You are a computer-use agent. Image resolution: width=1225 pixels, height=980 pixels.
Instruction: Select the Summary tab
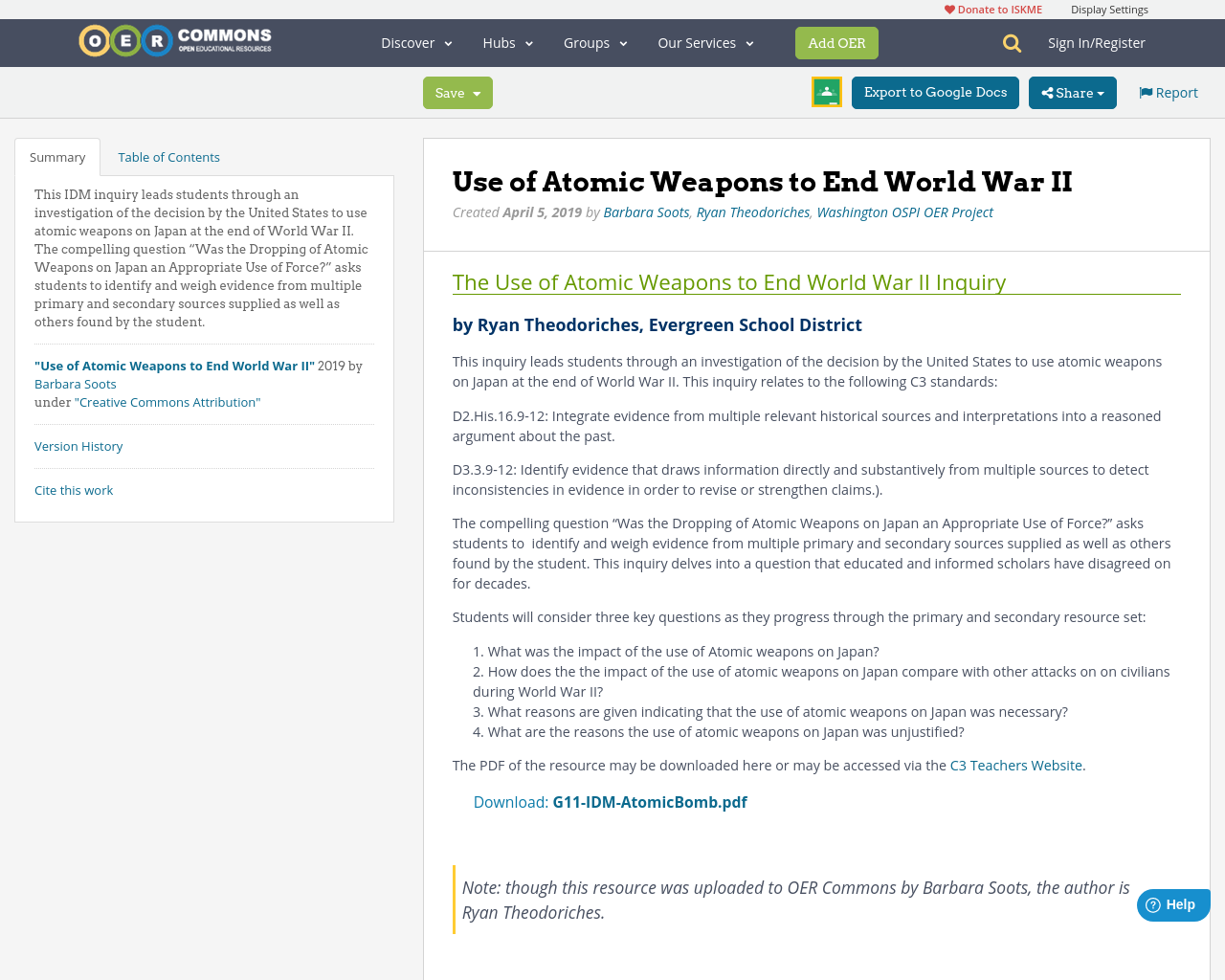point(56,155)
